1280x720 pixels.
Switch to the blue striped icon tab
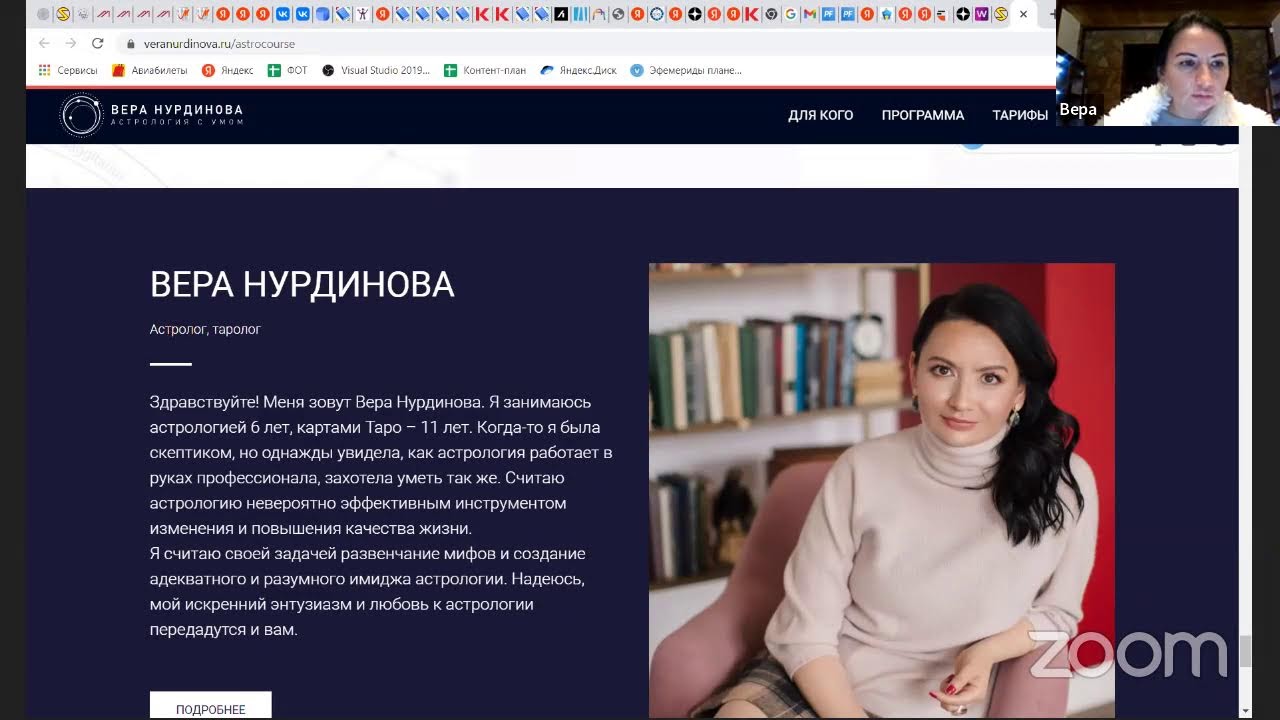click(580, 14)
